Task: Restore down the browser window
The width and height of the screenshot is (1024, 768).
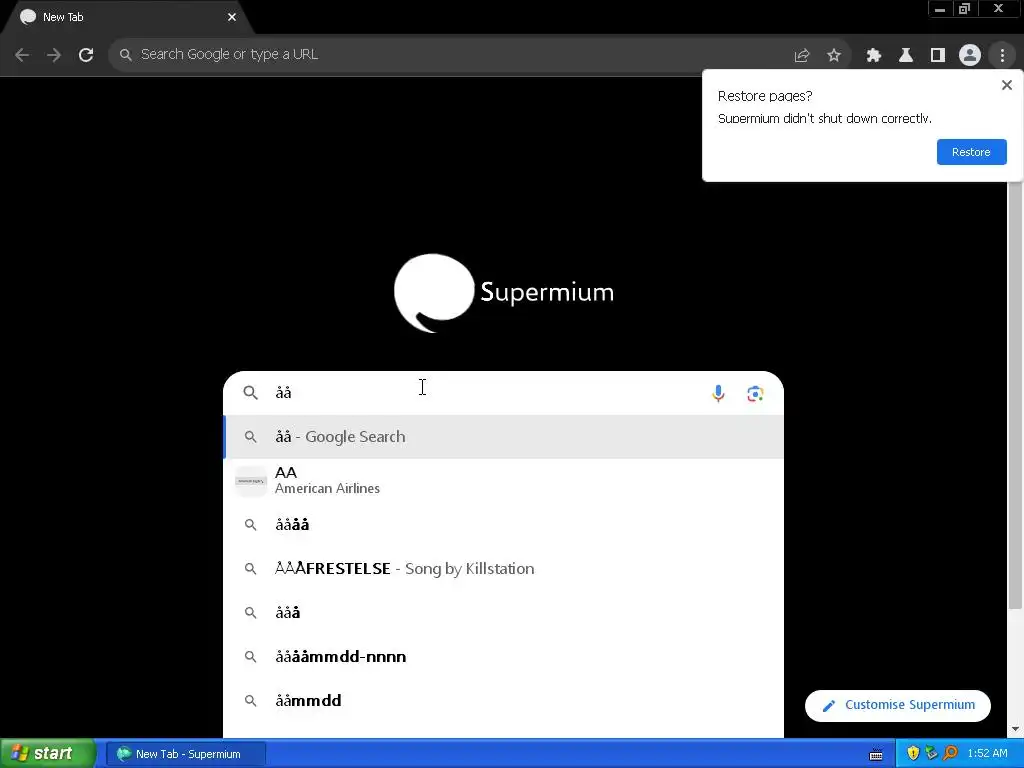Action: (x=964, y=9)
